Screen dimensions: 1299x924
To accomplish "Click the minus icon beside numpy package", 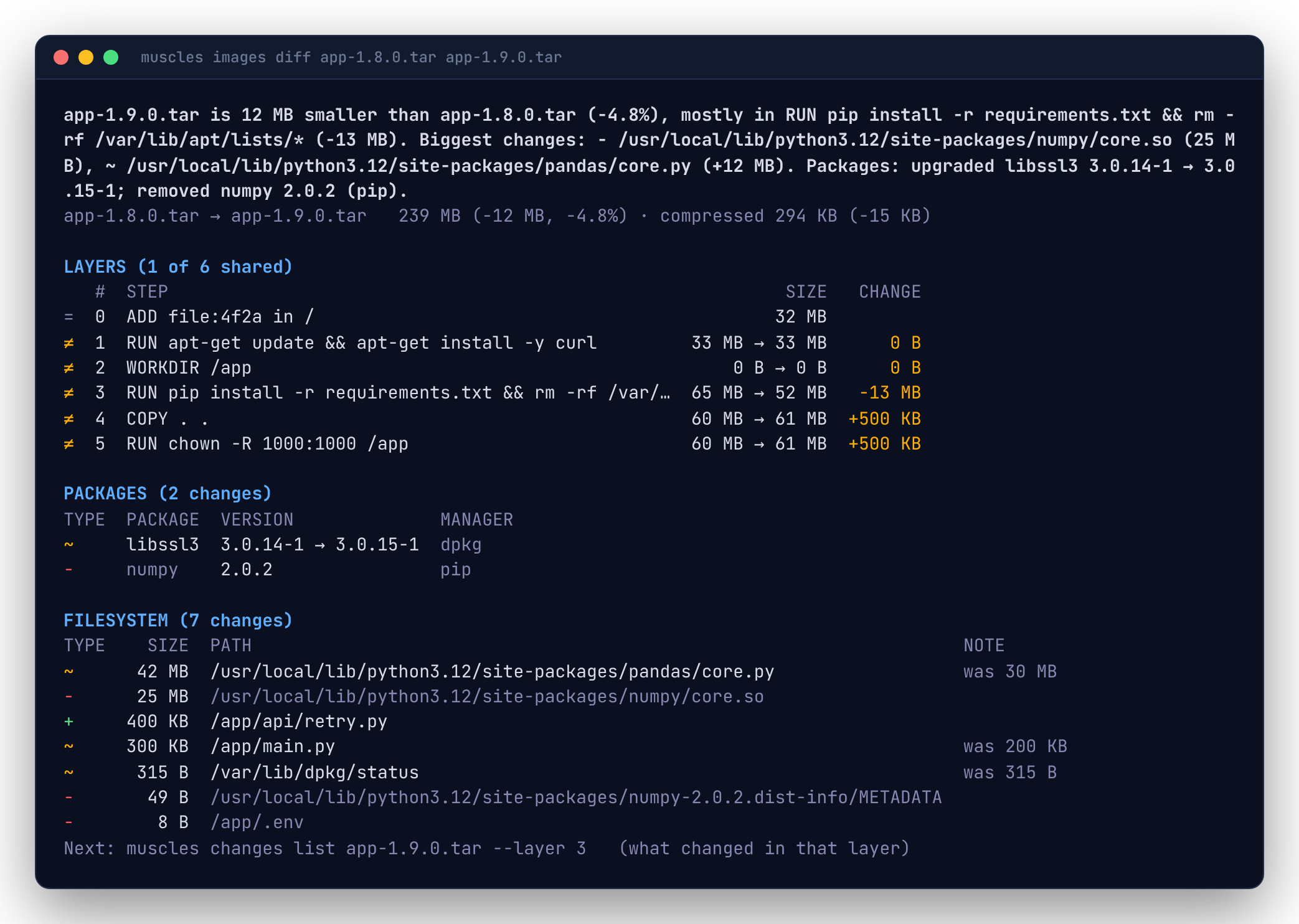I will 68,570.
